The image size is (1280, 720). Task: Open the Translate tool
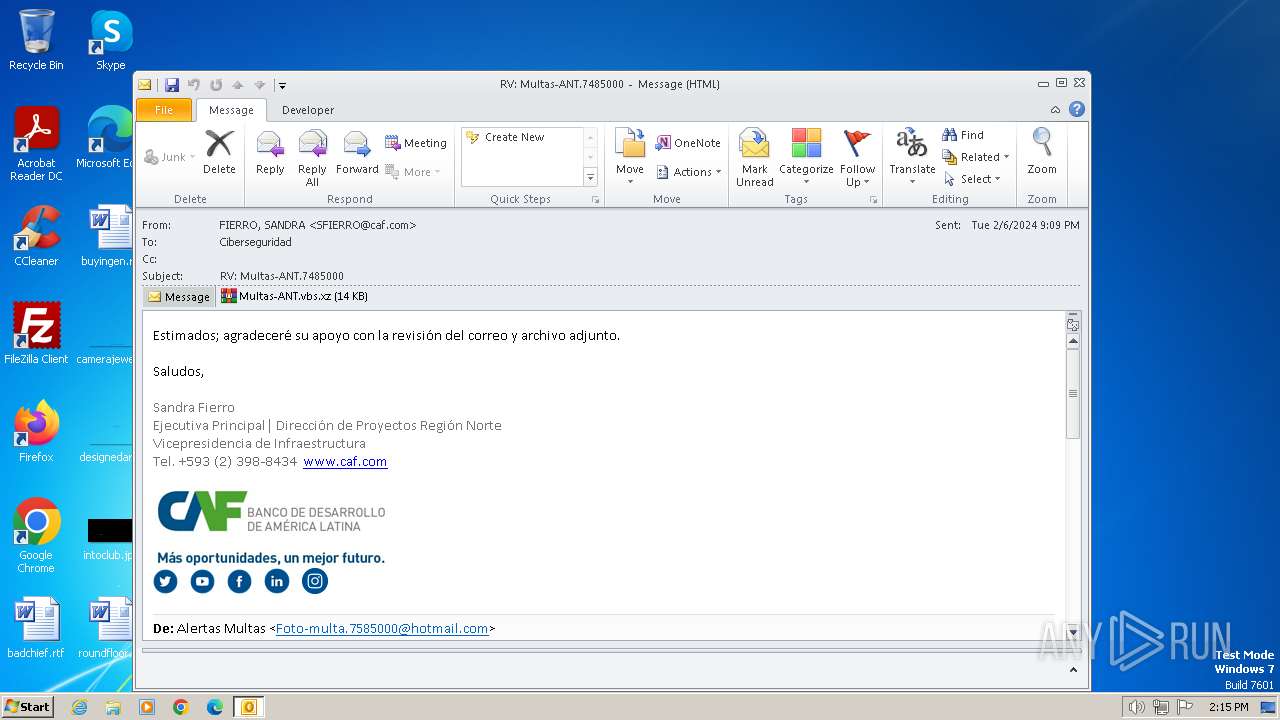912,158
